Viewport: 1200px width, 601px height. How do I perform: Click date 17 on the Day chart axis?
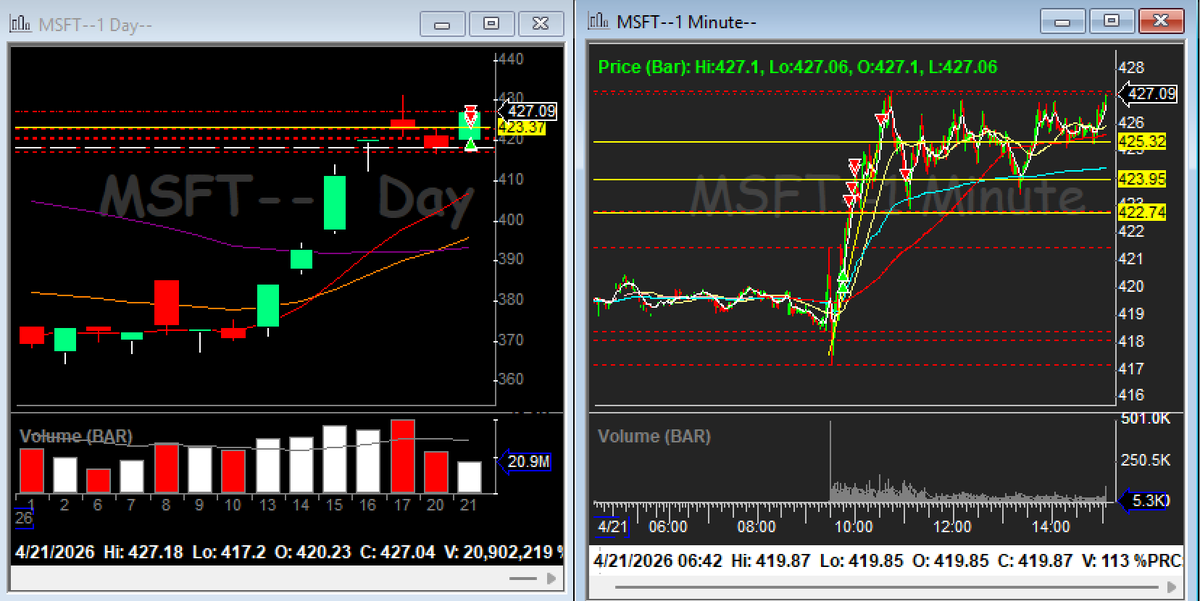(402, 504)
